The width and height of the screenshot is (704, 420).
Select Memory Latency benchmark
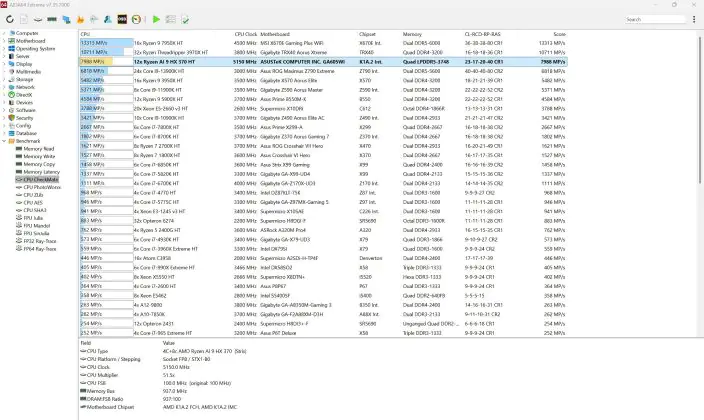click(41, 172)
